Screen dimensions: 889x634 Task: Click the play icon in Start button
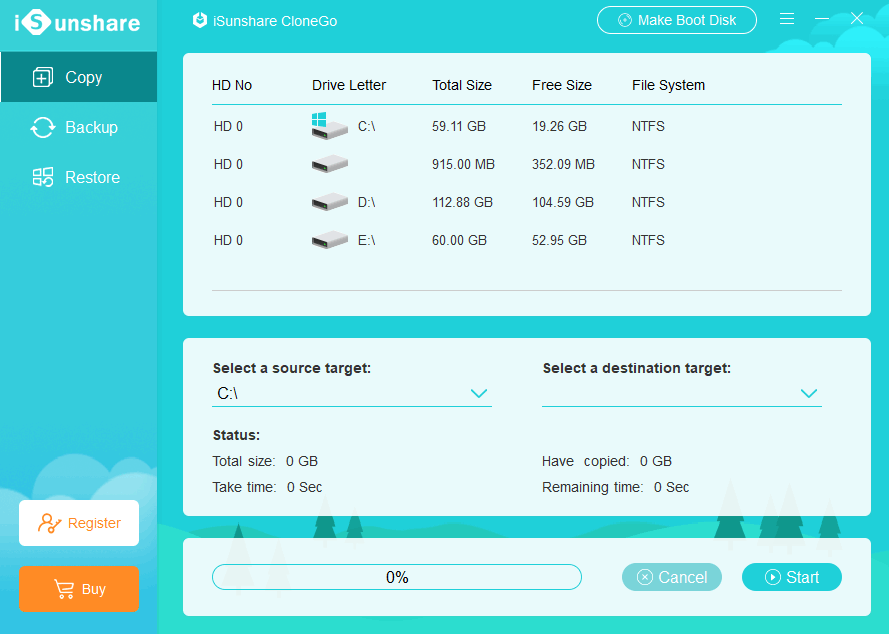point(772,577)
